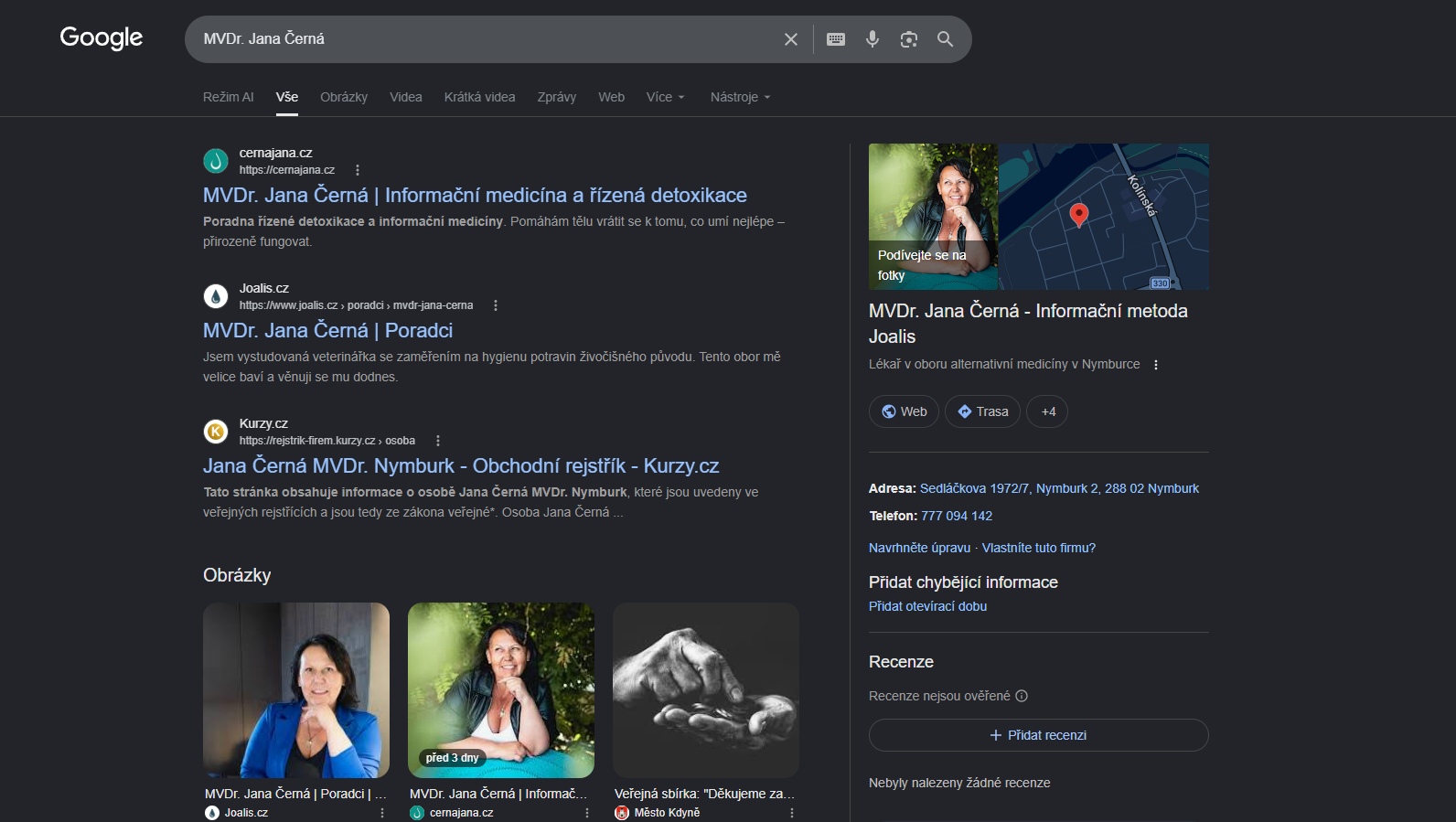The image size is (1456, 822).
Task: Click the Google logo
Action: pyautogui.click(x=102, y=37)
